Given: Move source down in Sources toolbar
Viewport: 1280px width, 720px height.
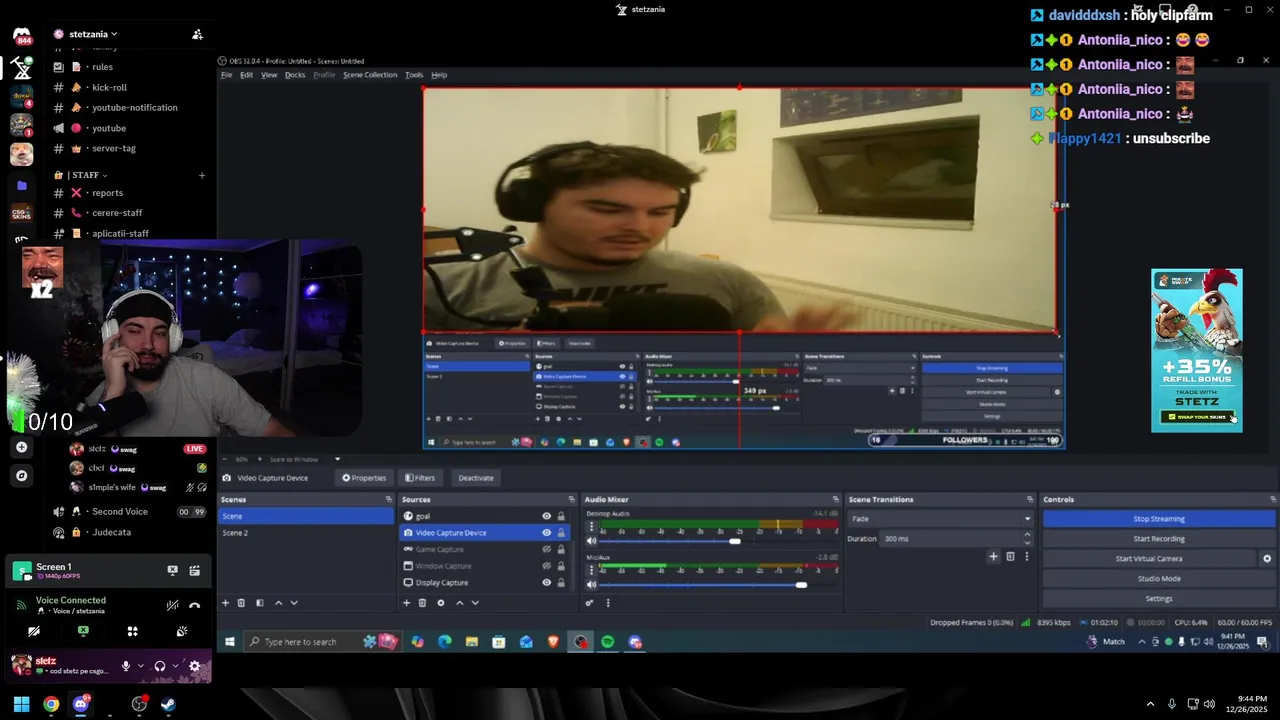Looking at the screenshot, I should [x=475, y=603].
